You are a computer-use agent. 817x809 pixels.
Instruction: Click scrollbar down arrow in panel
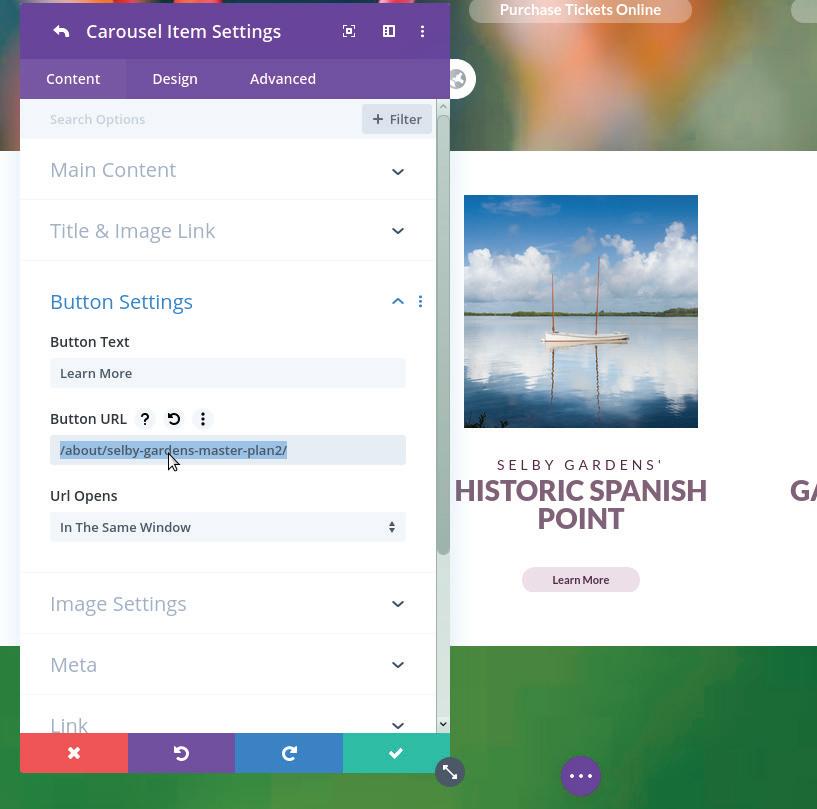443,724
